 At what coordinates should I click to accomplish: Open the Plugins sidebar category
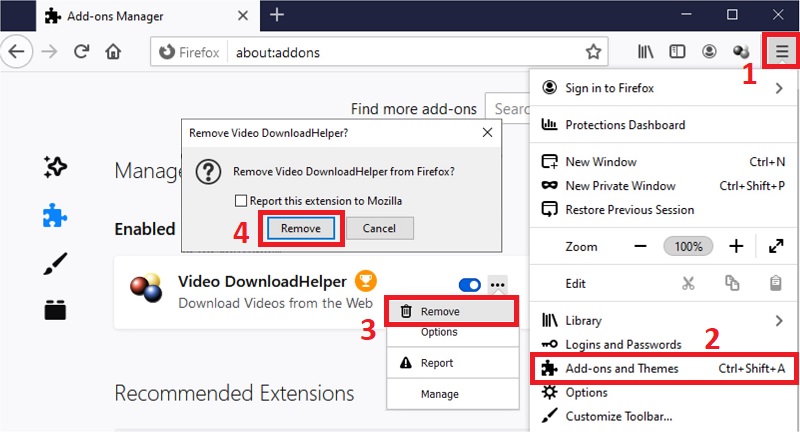point(55,310)
